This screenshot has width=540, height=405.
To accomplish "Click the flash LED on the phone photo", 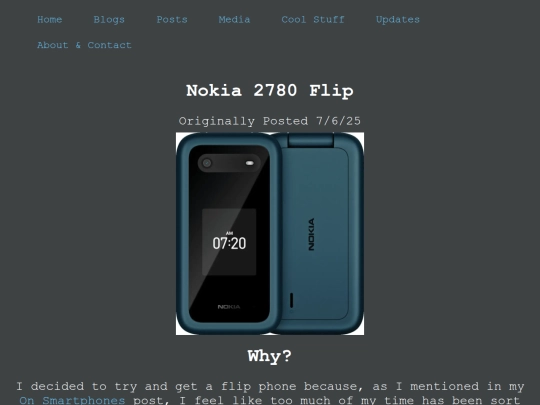I will [x=250, y=163].
